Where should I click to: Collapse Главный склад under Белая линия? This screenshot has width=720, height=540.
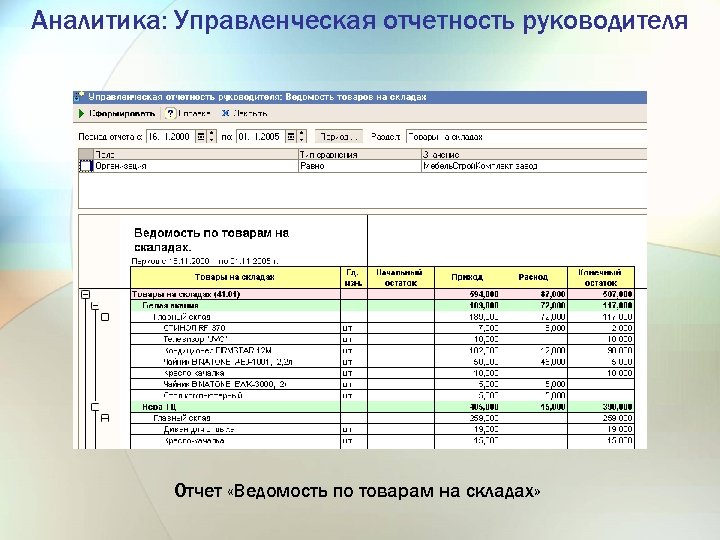pos(105,317)
